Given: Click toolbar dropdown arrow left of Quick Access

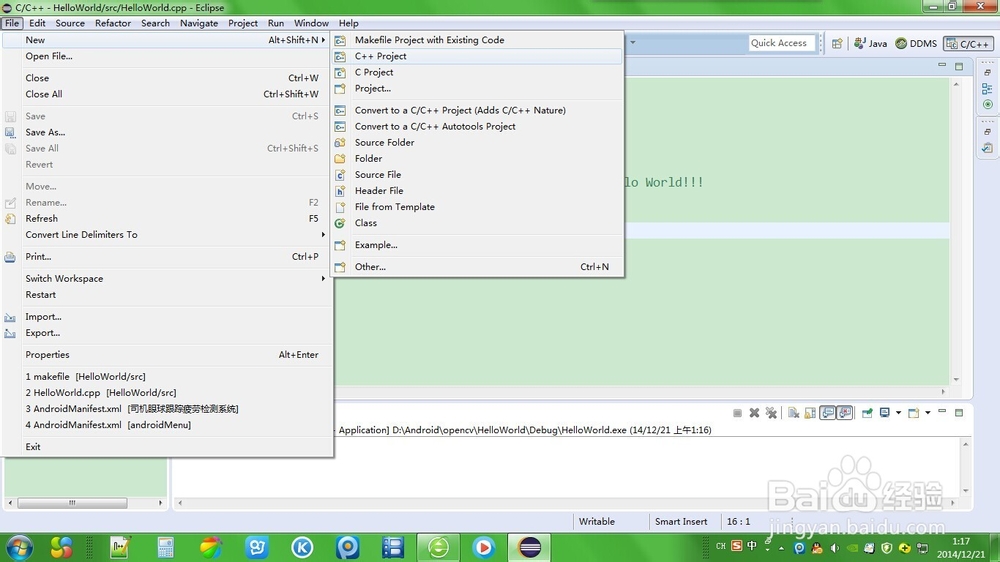Looking at the screenshot, I should 633,43.
